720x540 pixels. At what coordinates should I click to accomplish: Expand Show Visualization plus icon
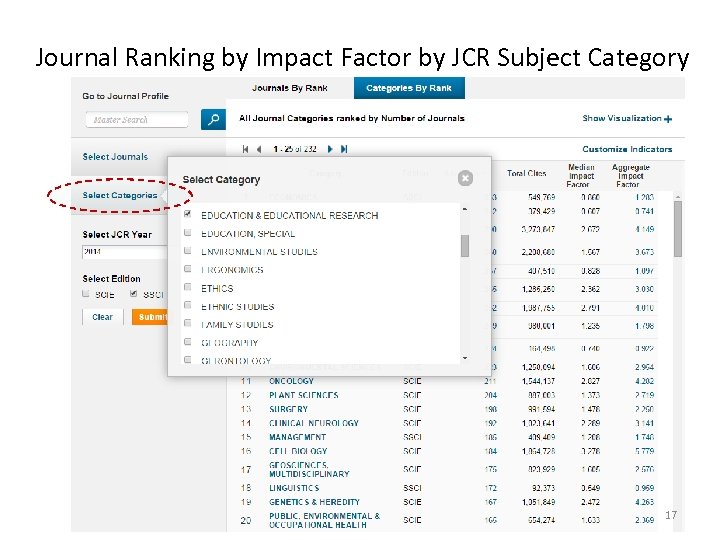click(668, 119)
